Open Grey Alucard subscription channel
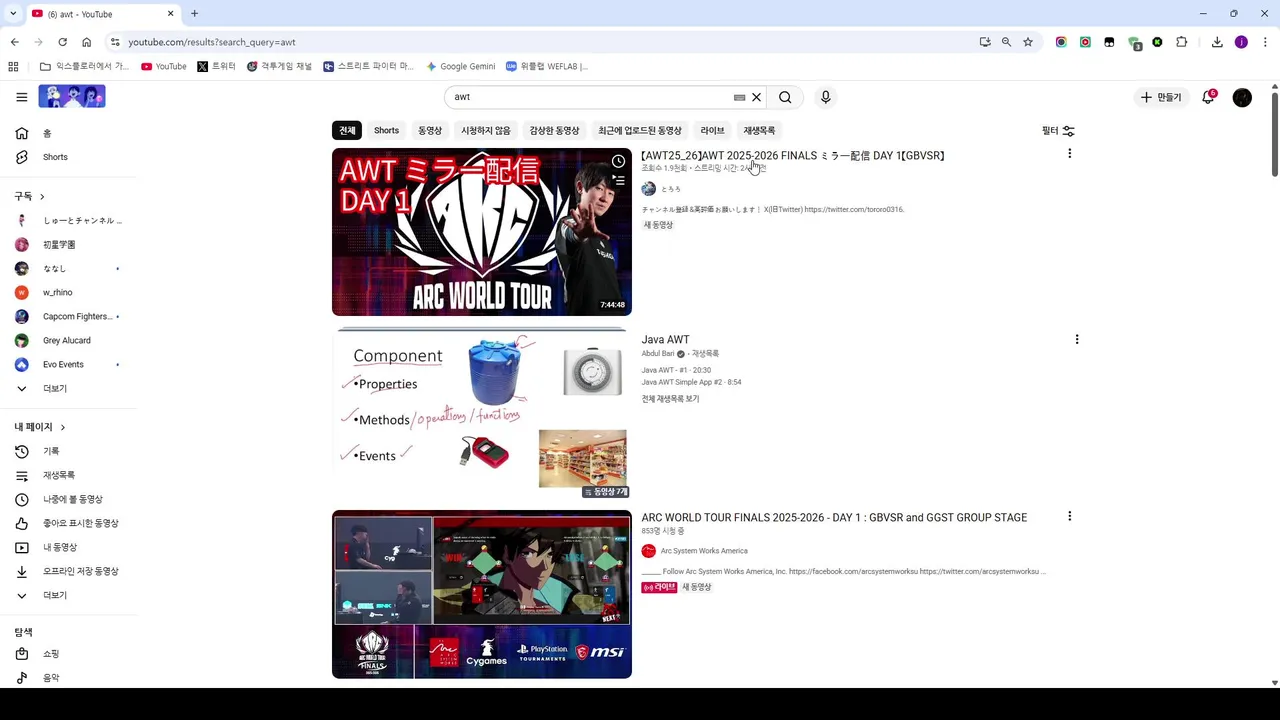1280x720 pixels. point(68,340)
